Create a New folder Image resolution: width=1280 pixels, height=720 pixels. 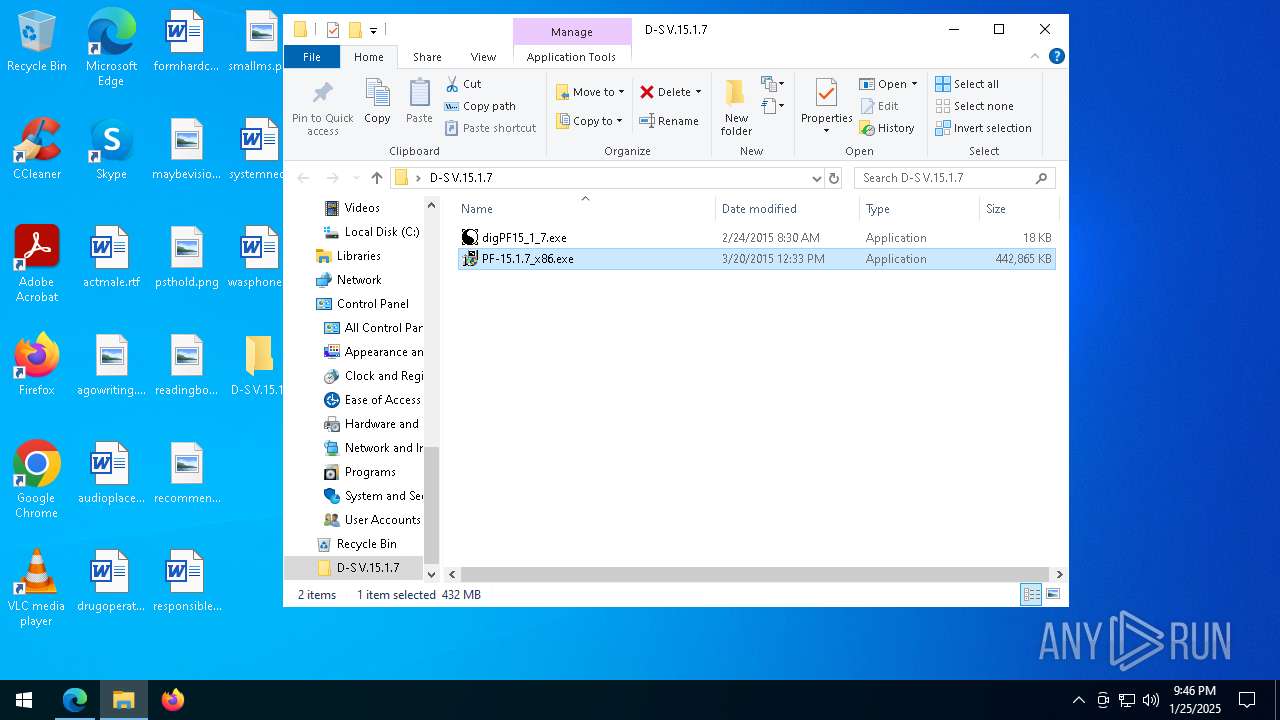[736, 107]
